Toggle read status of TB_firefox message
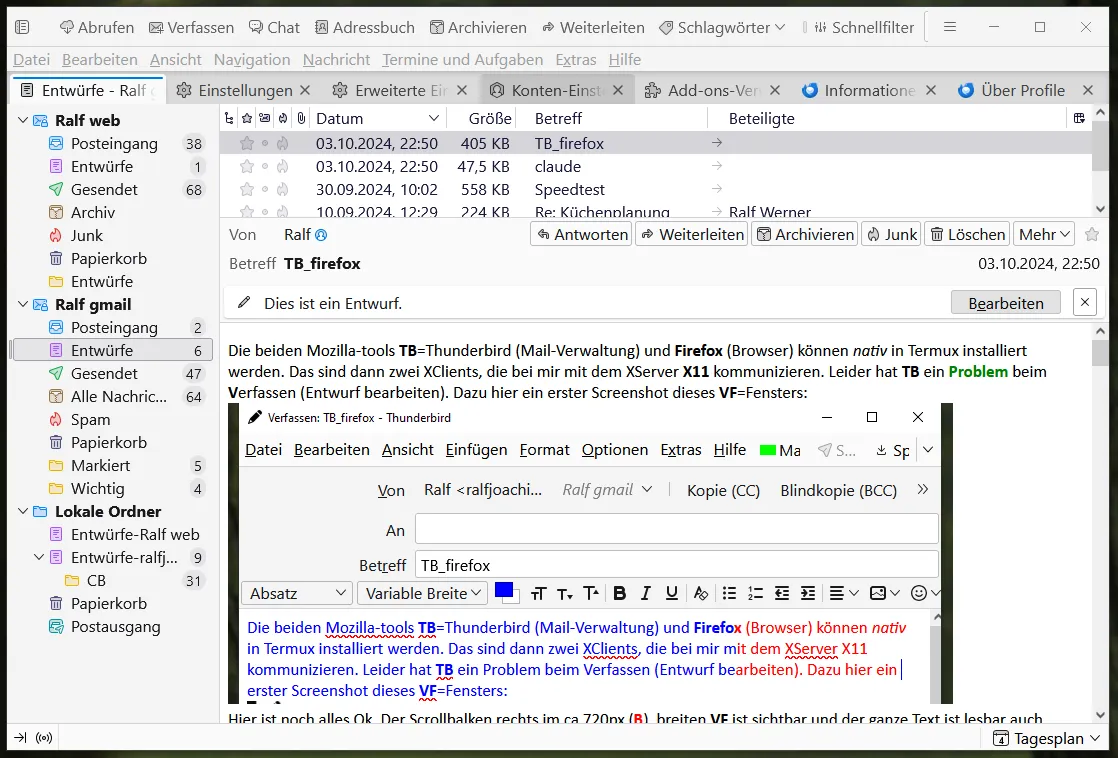The width and height of the screenshot is (1118, 758). (265, 143)
